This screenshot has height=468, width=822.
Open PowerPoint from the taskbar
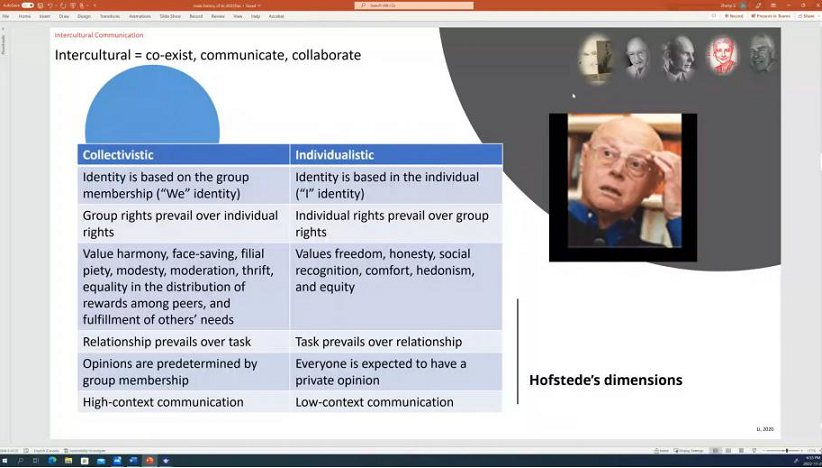coord(150,461)
